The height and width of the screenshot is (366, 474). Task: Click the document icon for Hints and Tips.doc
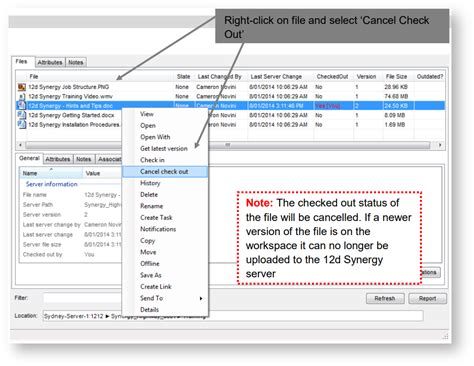tap(22, 106)
